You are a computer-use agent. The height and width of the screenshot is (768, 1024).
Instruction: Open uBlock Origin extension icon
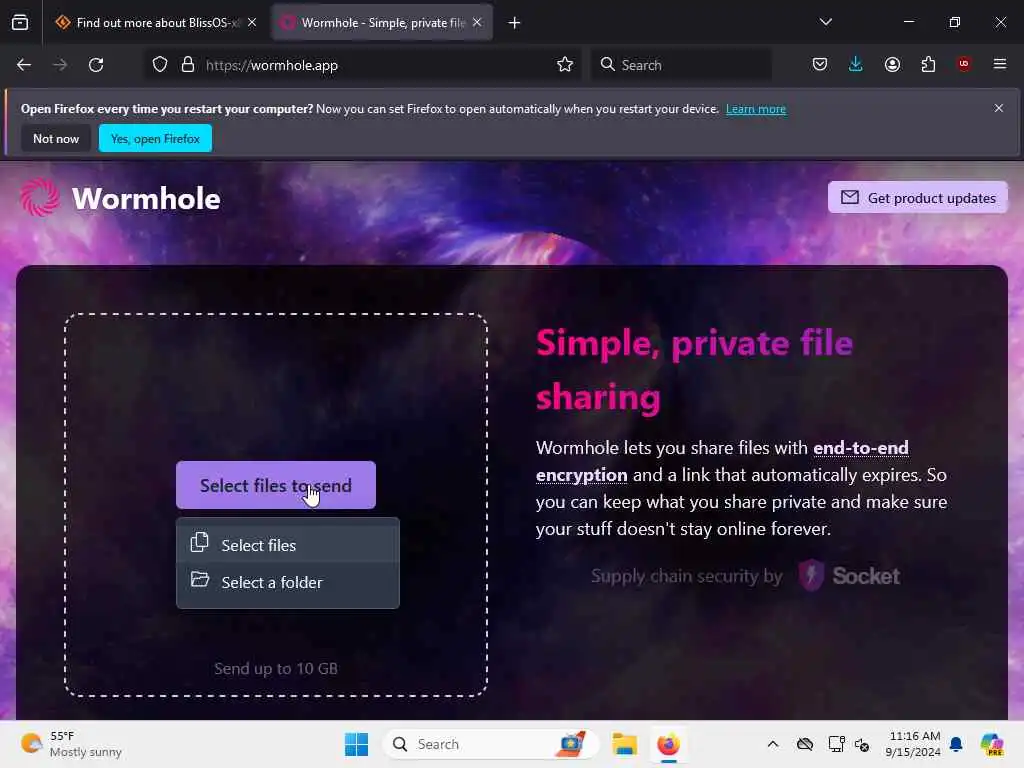(964, 64)
